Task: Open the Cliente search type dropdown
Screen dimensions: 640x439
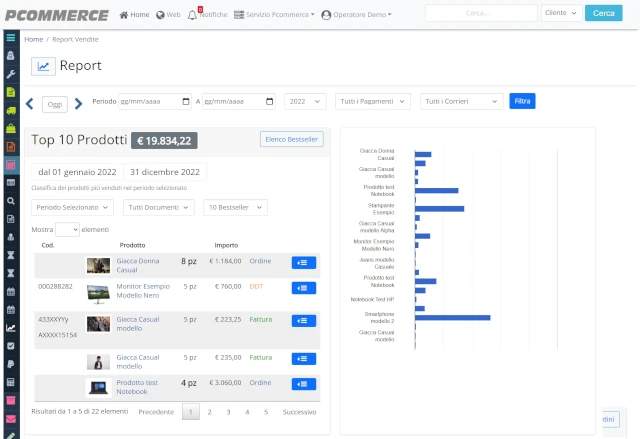Action: [561, 13]
